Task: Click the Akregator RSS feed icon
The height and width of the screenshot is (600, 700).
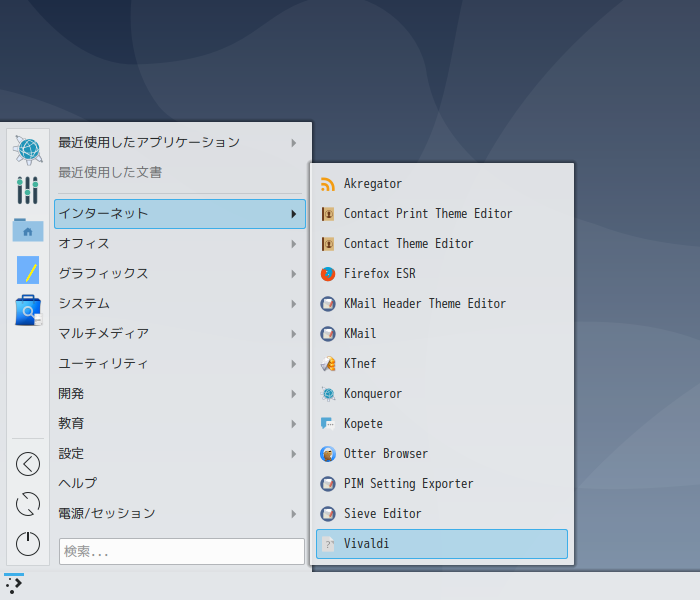Action: tap(328, 184)
